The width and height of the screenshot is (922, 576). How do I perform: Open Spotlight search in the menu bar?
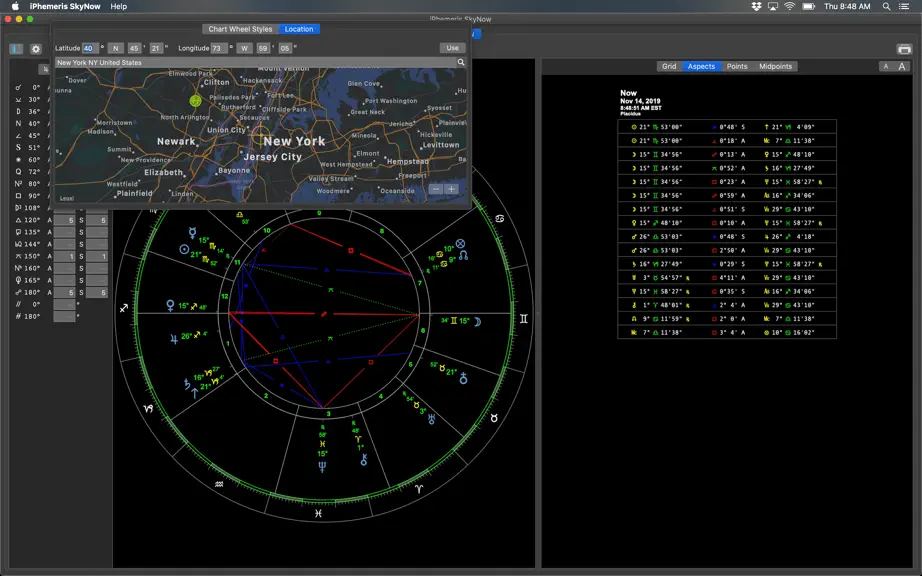tap(886, 6)
